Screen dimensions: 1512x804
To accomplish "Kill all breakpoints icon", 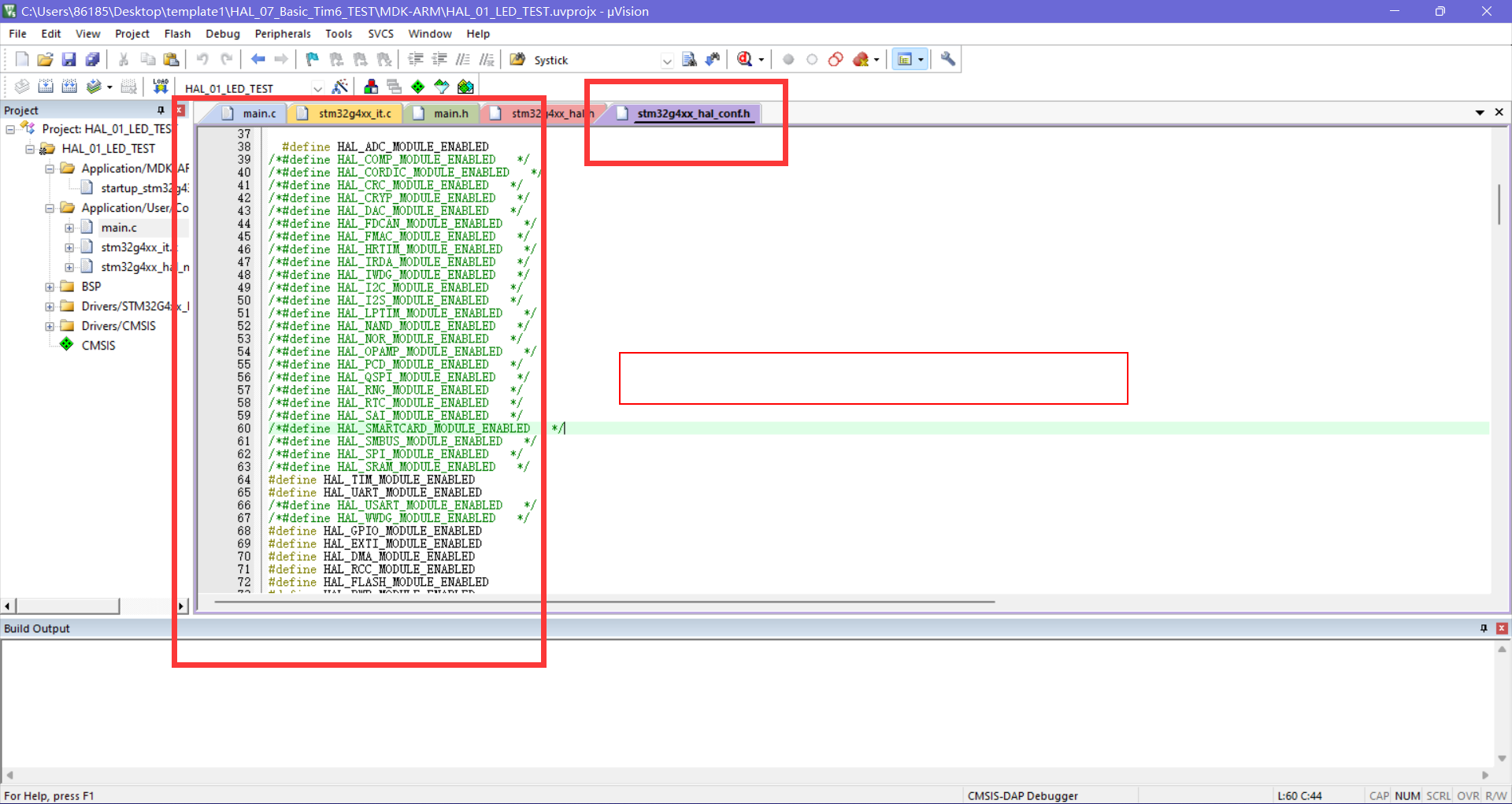I will tap(860, 59).
